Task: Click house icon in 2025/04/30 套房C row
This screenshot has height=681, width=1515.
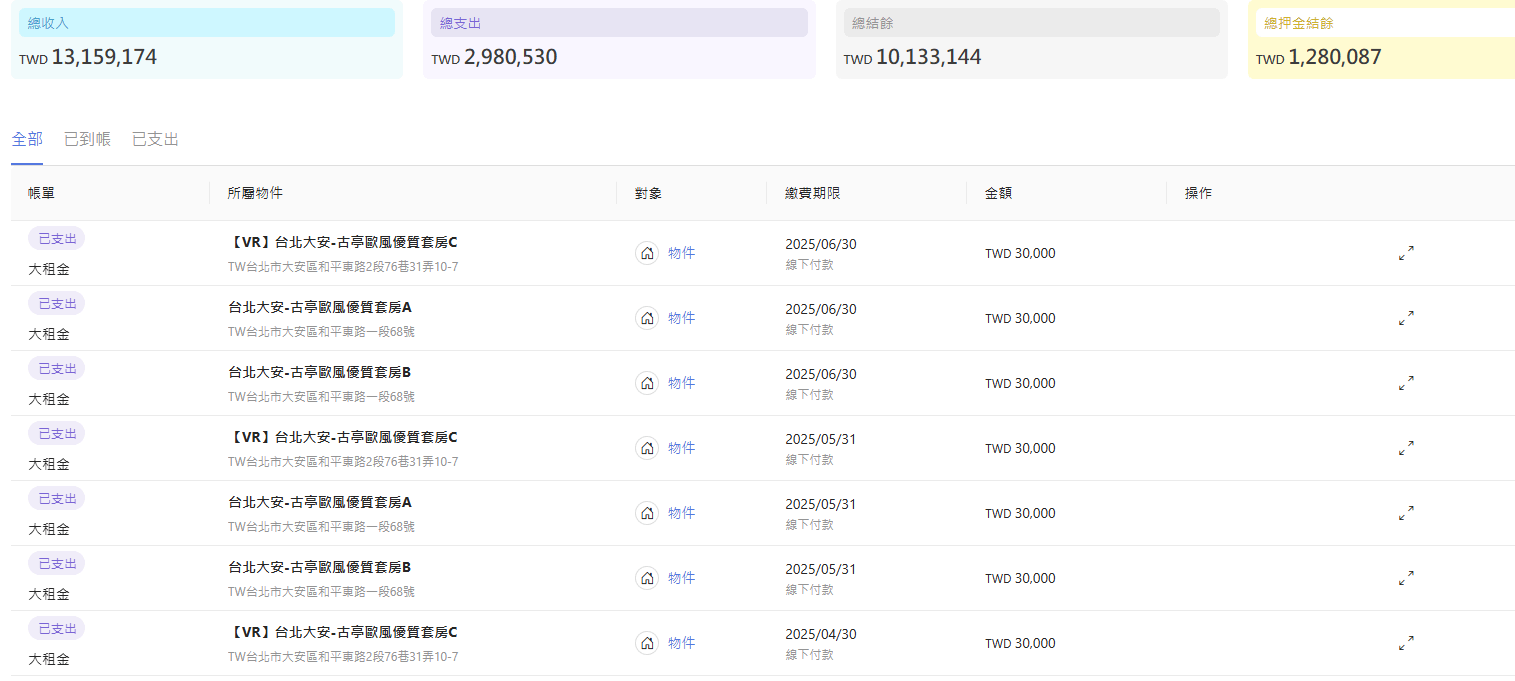Action: [x=647, y=643]
